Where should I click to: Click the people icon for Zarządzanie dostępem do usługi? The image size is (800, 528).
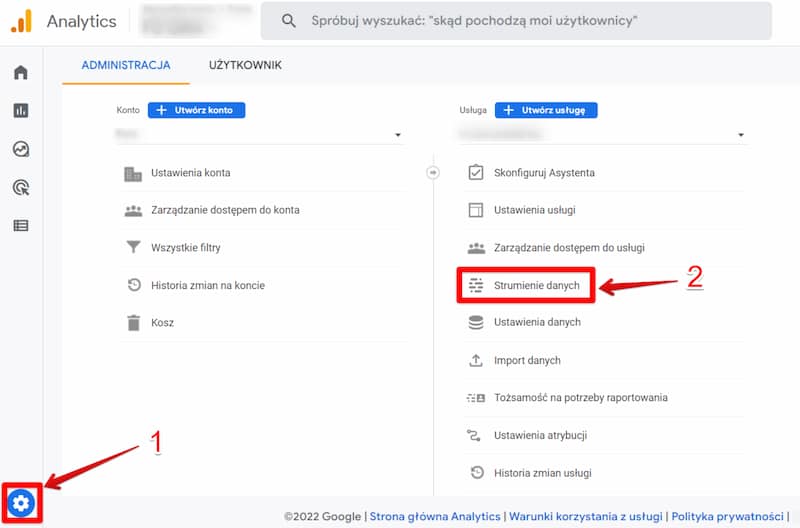coord(477,248)
